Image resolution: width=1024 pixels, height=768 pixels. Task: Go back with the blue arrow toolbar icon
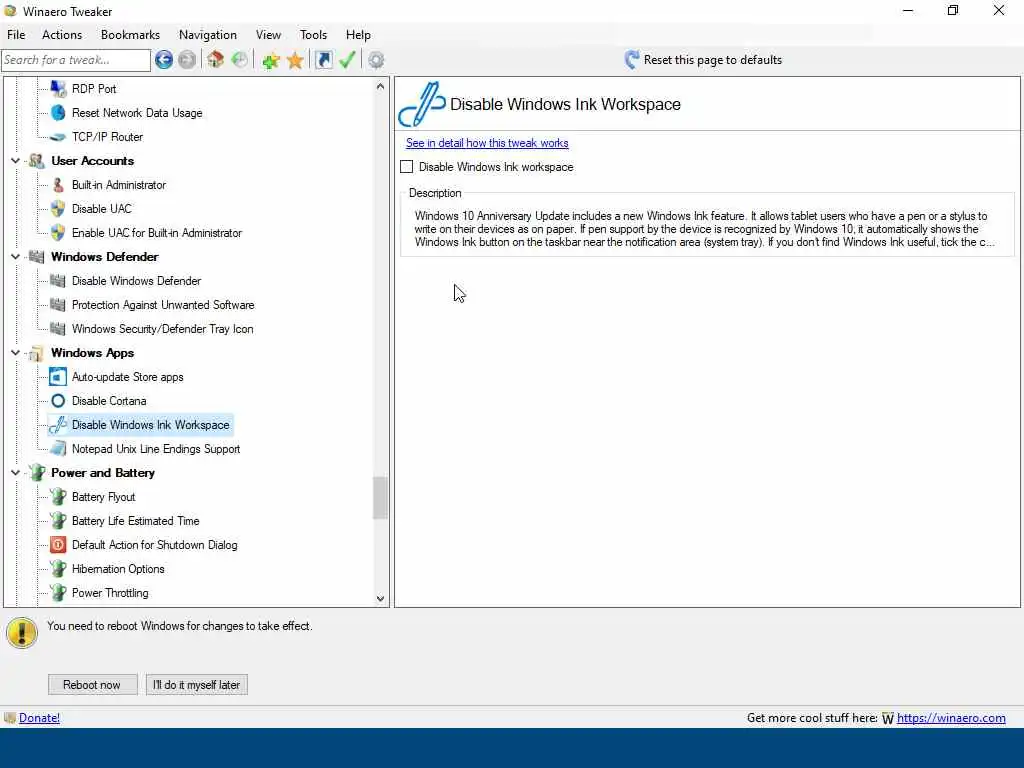164,60
